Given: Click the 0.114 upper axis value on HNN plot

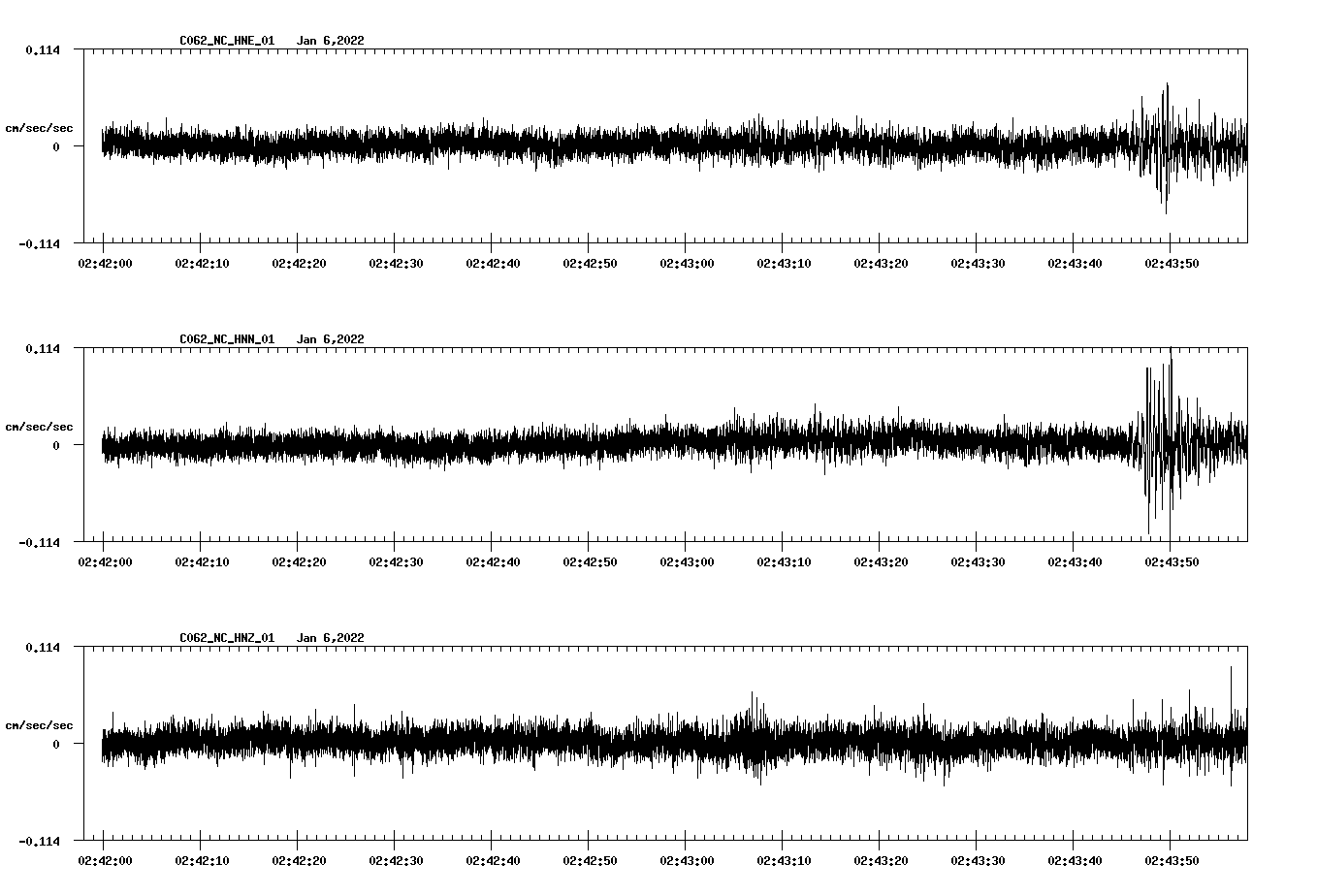Looking at the screenshot, I should pyautogui.click(x=43, y=348).
